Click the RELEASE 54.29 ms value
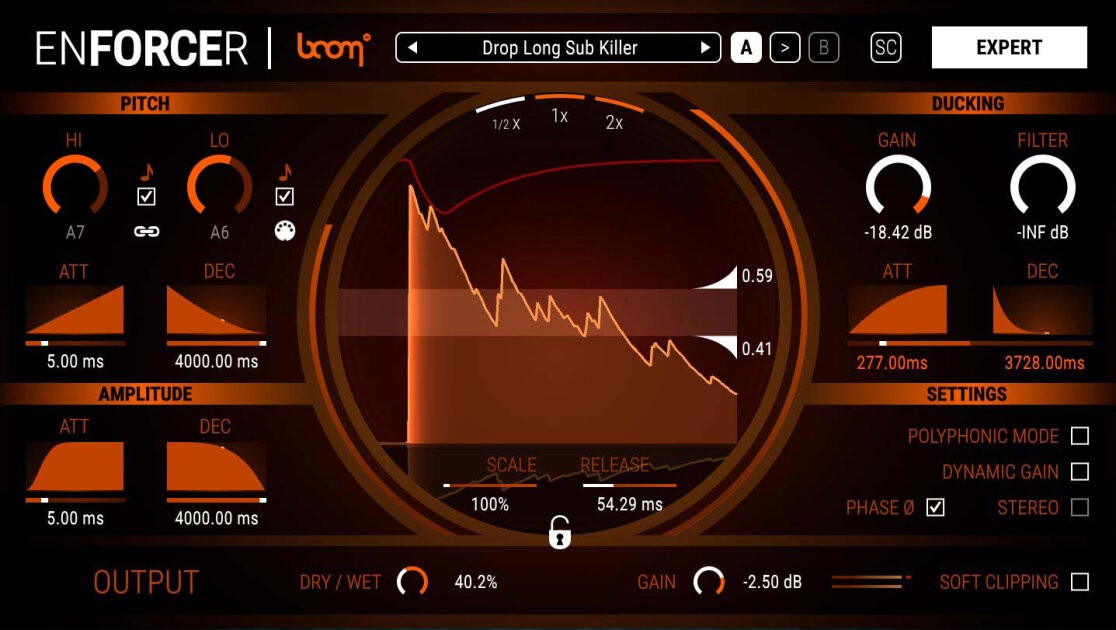 [x=629, y=505]
